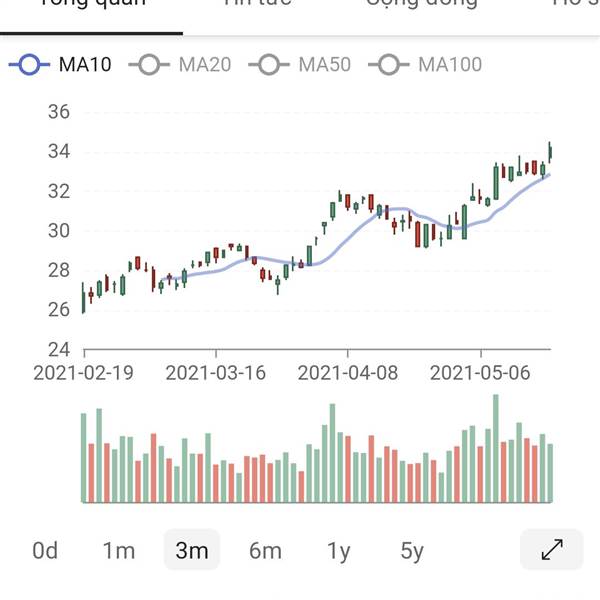This screenshot has height=600, width=600.
Task: Set the chart range to 1y
Action: (x=339, y=550)
